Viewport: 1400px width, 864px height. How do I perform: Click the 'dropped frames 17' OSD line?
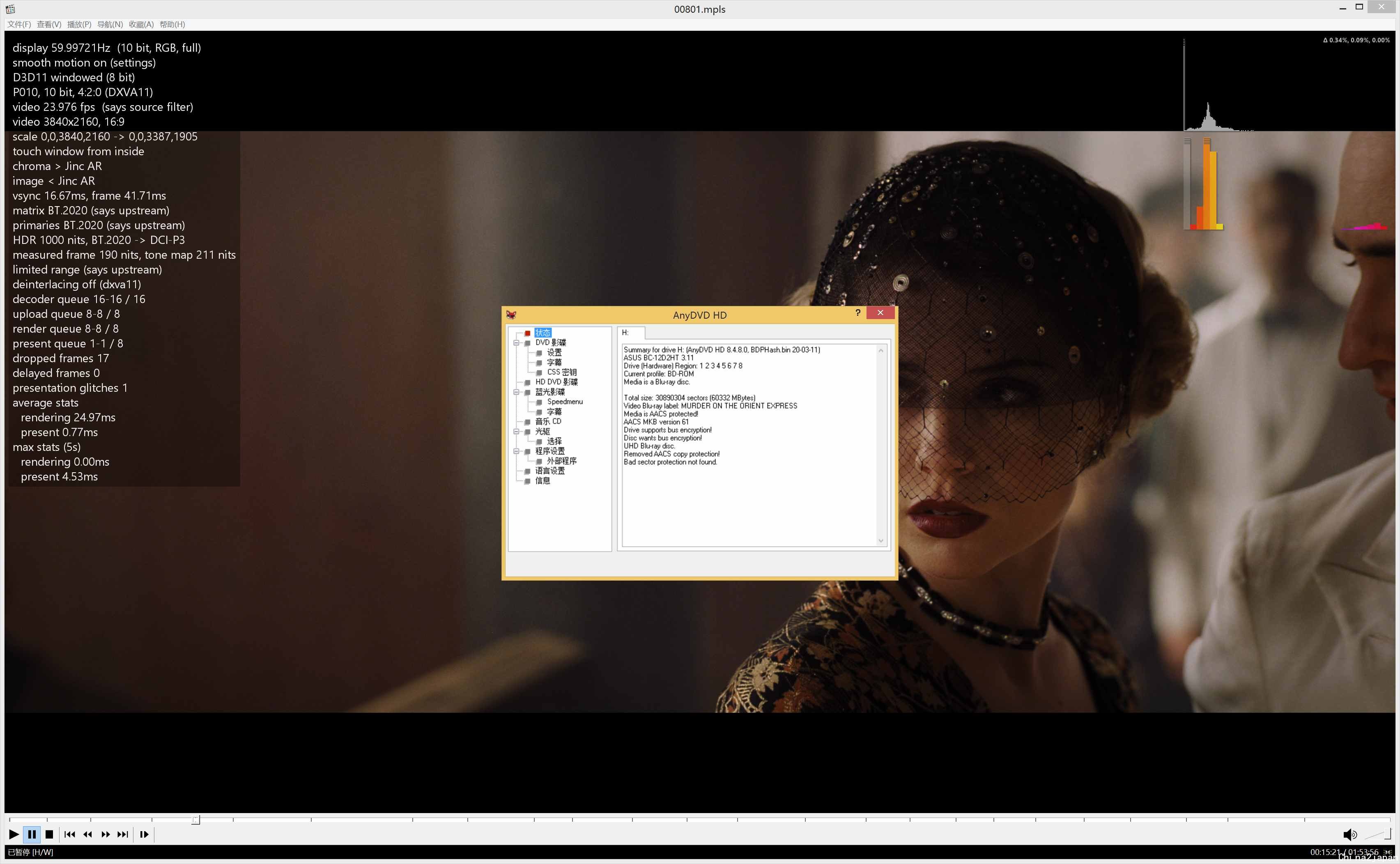click(x=60, y=358)
